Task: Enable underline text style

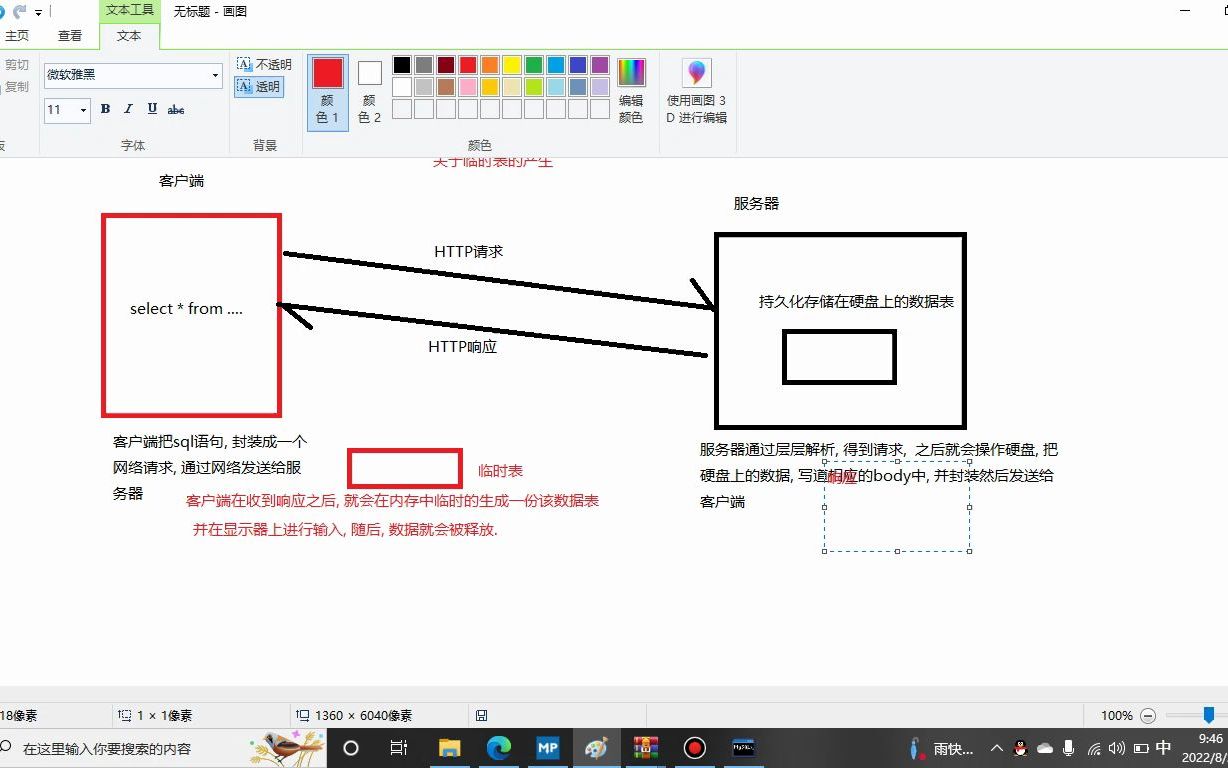Action: 151,110
